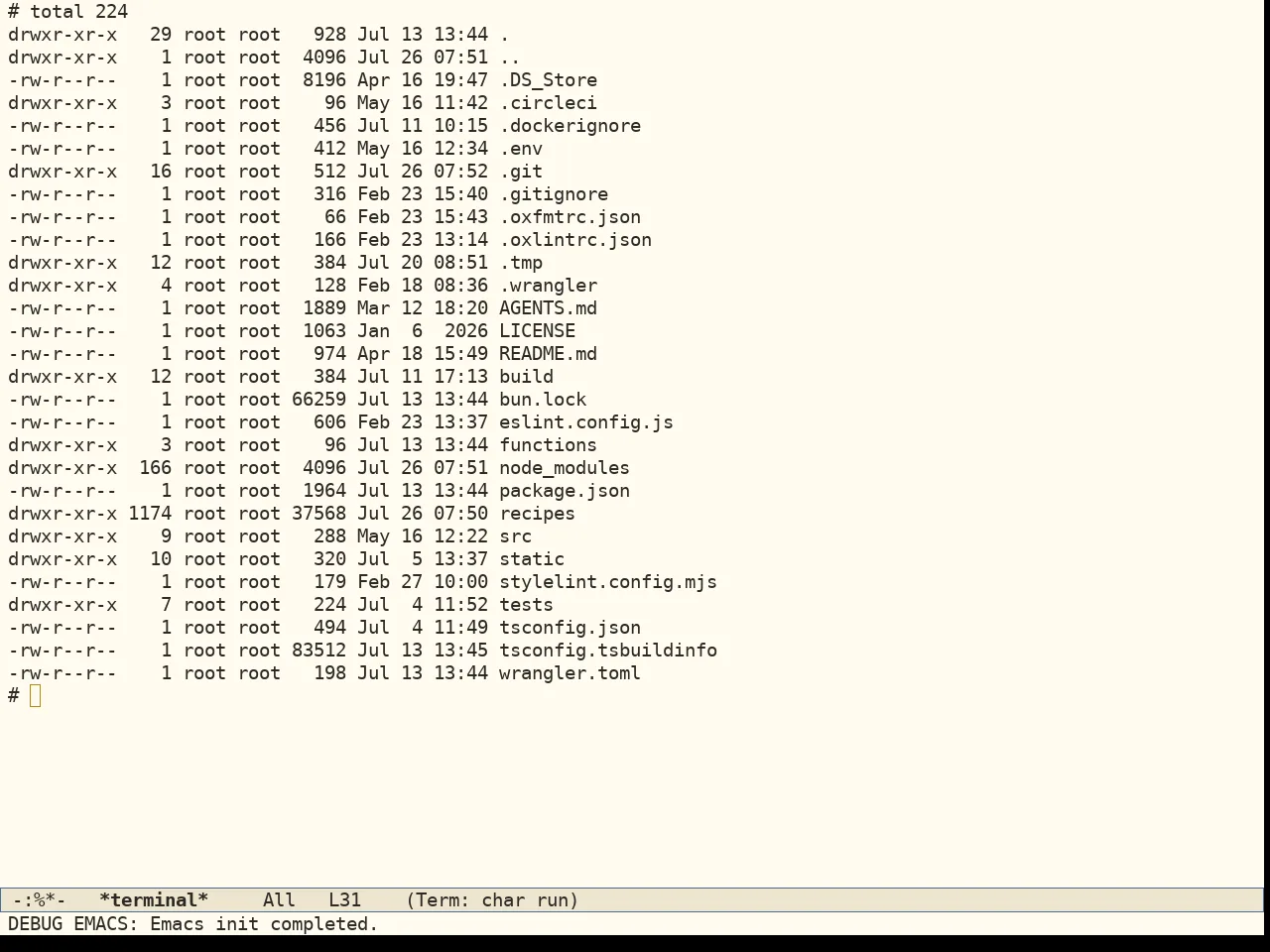Select the tsconfig.tsbuildinfo file name

point(608,651)
